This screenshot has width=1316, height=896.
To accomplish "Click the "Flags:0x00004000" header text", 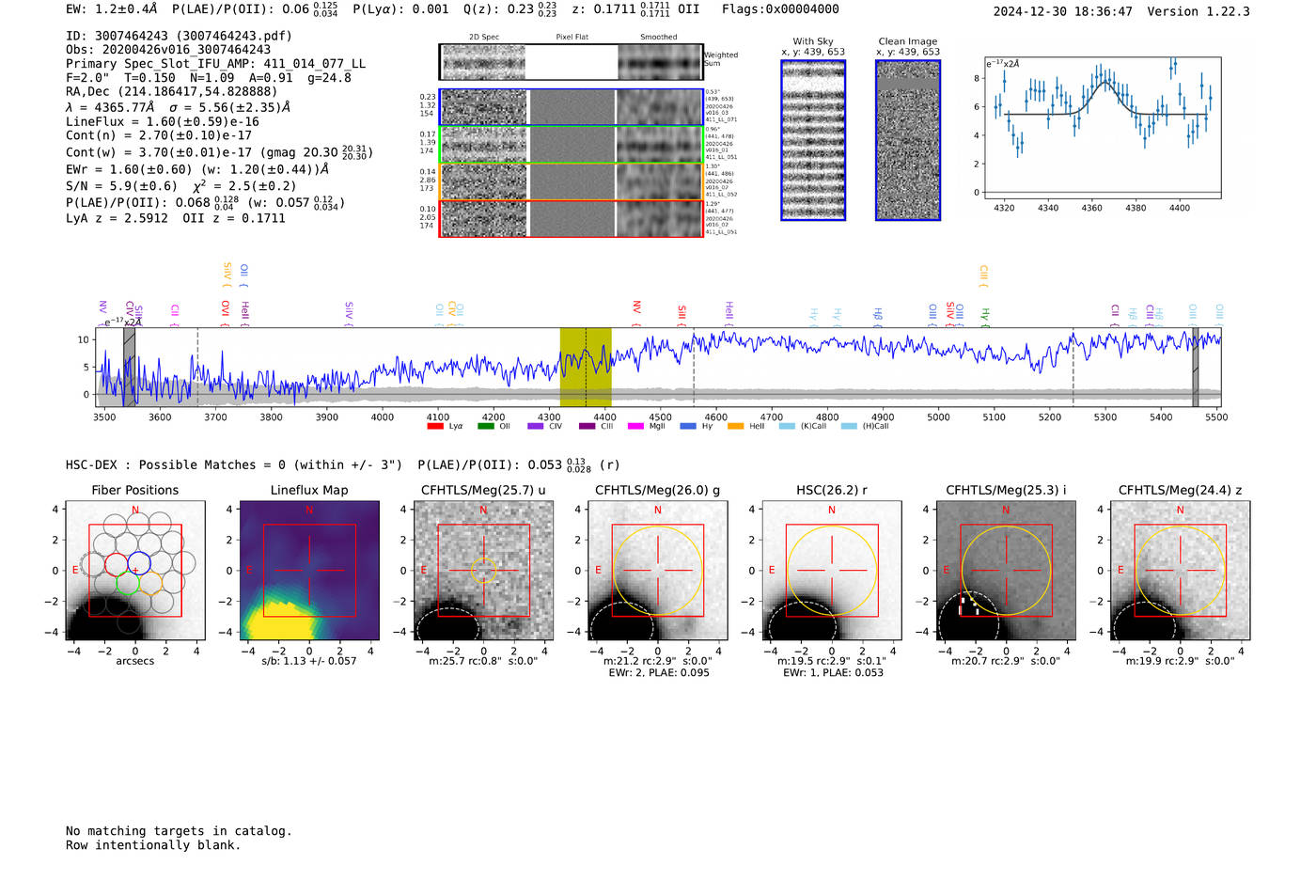I will click(780, 9).
